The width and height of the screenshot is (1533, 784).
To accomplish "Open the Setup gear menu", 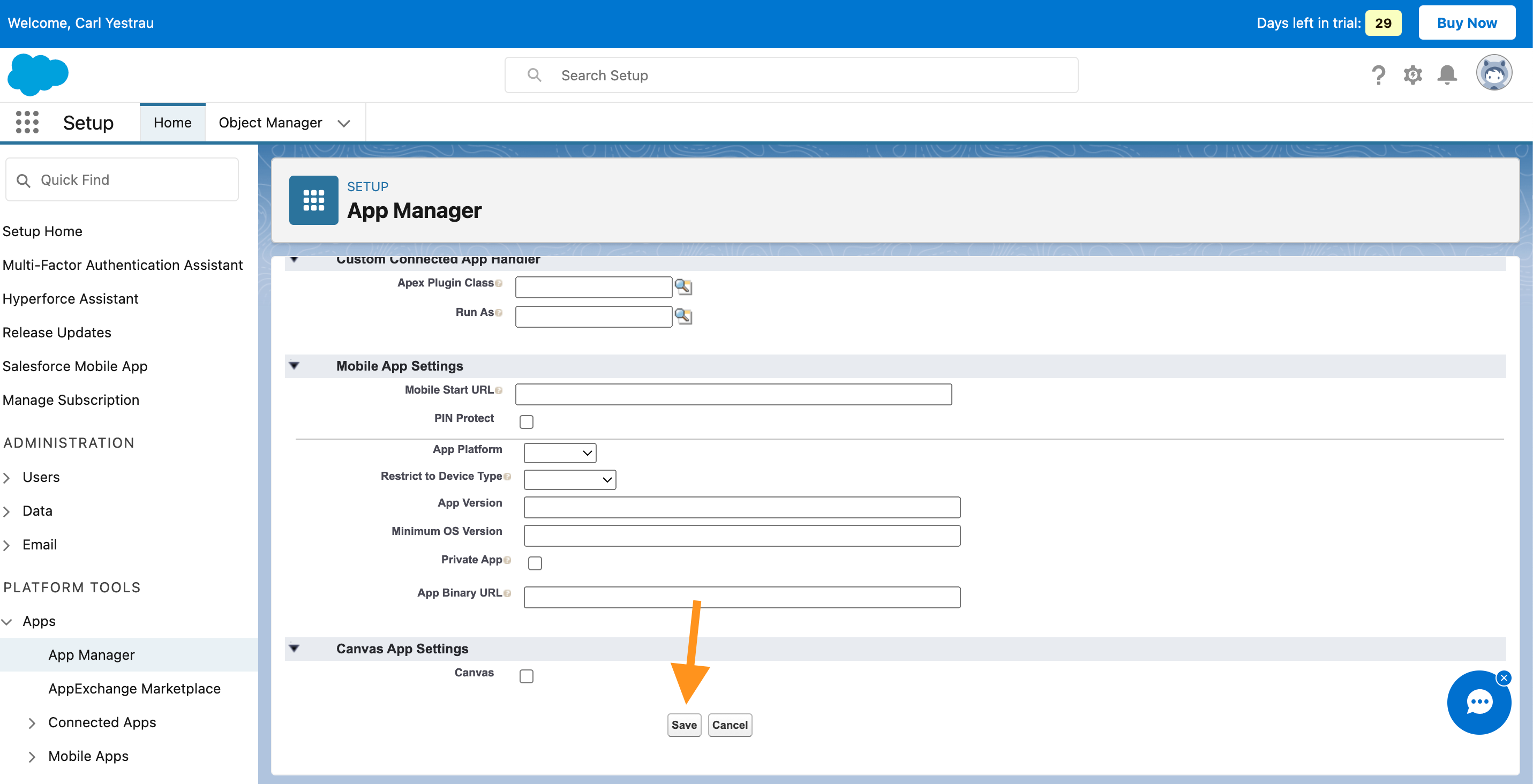I will 1413,75.
